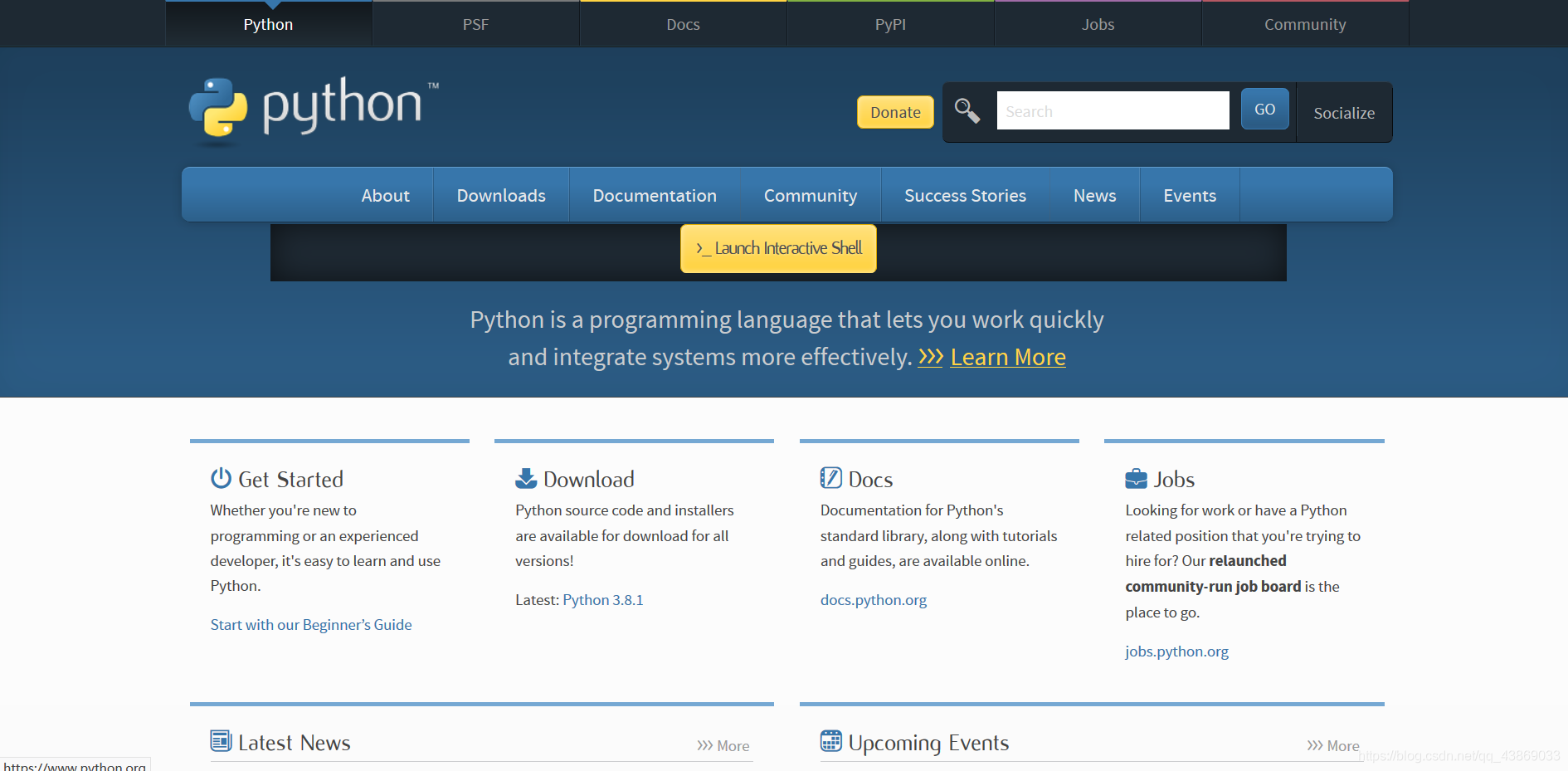
Task: Click the Docs section icon
Action: click(x=830, y=477)
